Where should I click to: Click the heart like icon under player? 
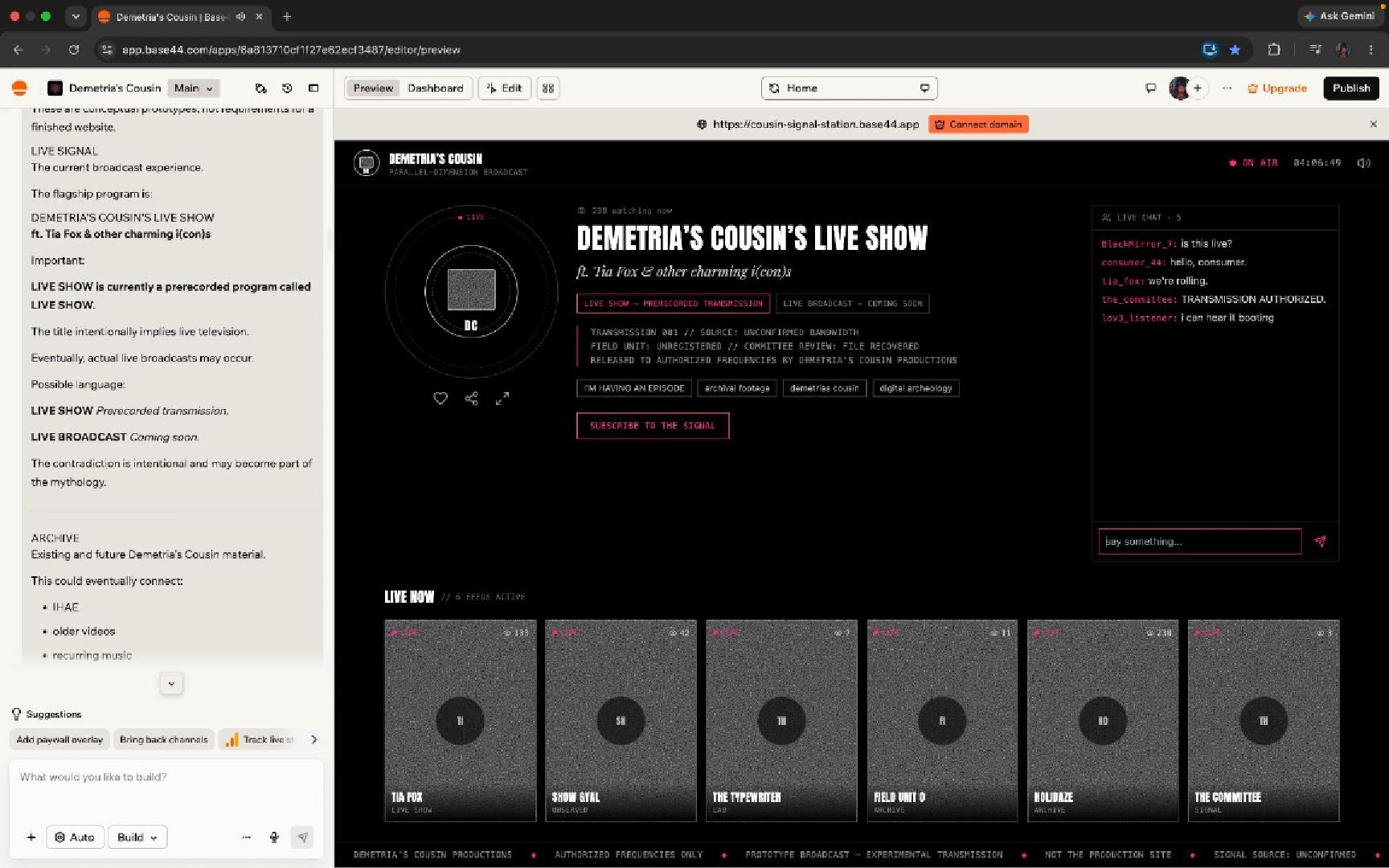click(440, 398)
